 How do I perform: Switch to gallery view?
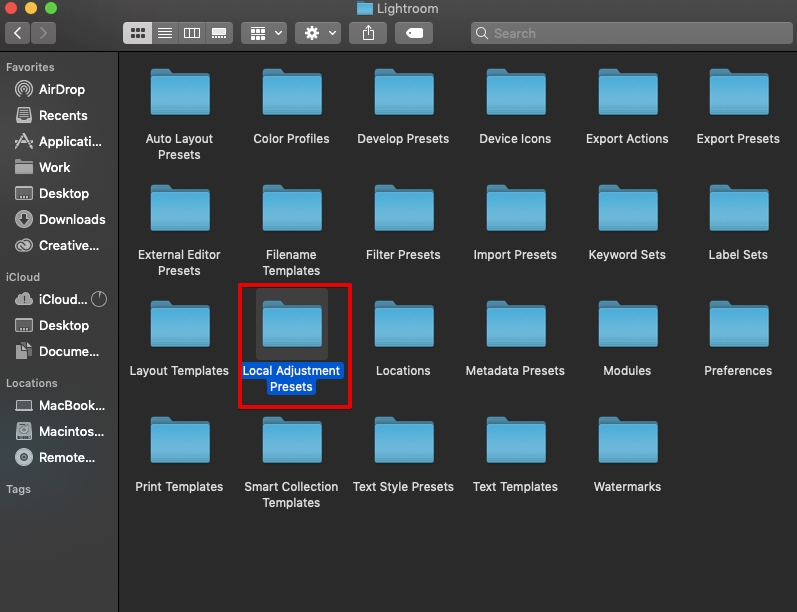coord(219,33)
